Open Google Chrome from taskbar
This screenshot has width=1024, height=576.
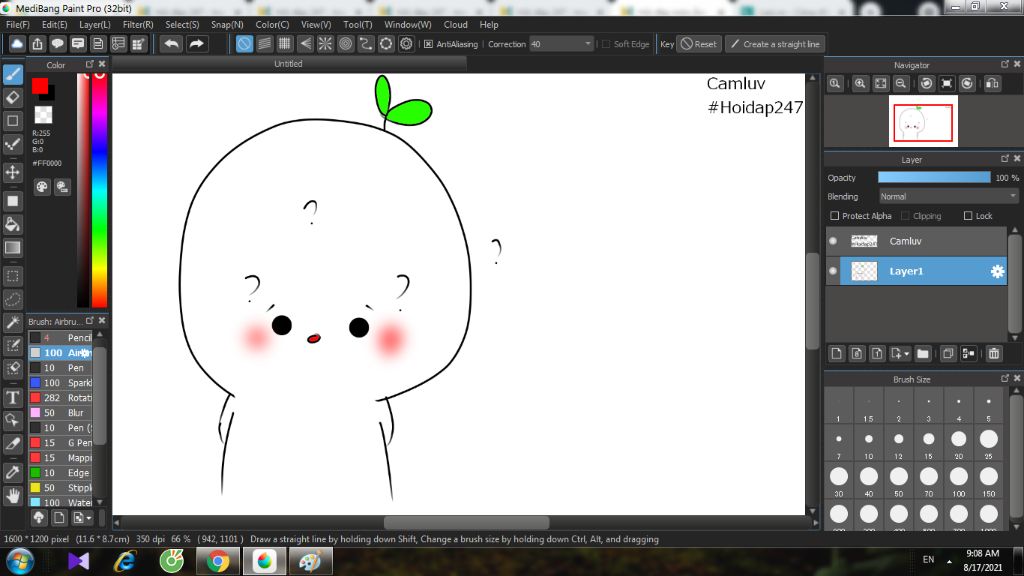tap(218, 562)
